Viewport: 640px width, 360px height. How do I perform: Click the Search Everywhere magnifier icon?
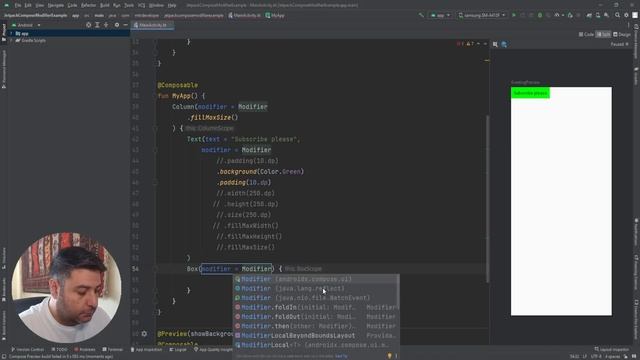coord(617,15)
